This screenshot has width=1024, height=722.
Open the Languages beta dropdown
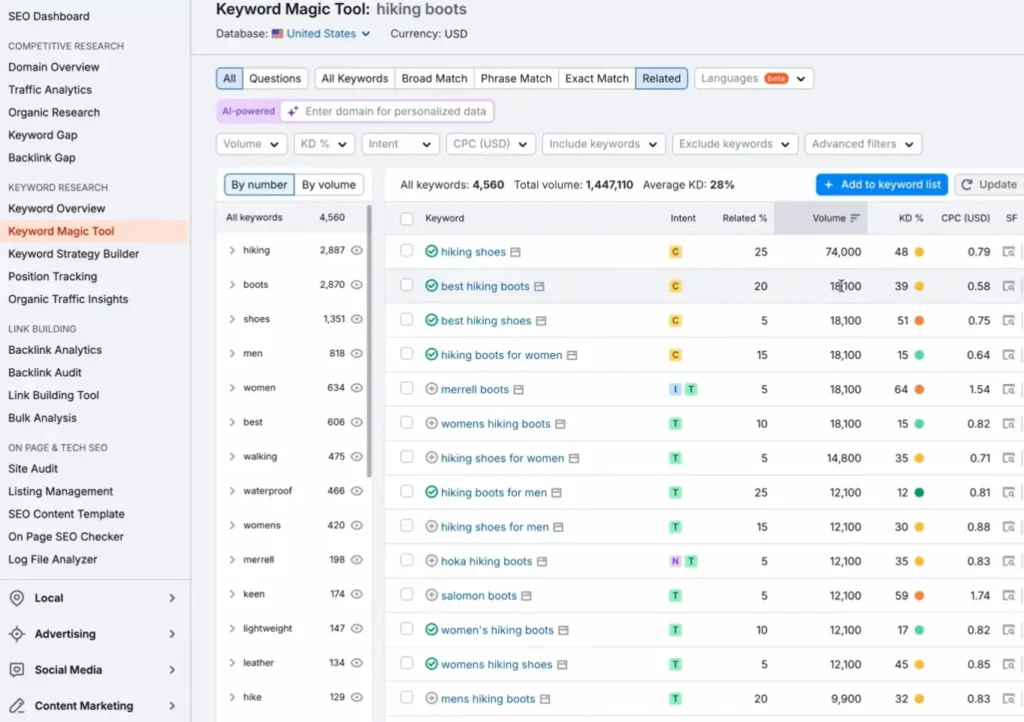[x=753, y=78]
